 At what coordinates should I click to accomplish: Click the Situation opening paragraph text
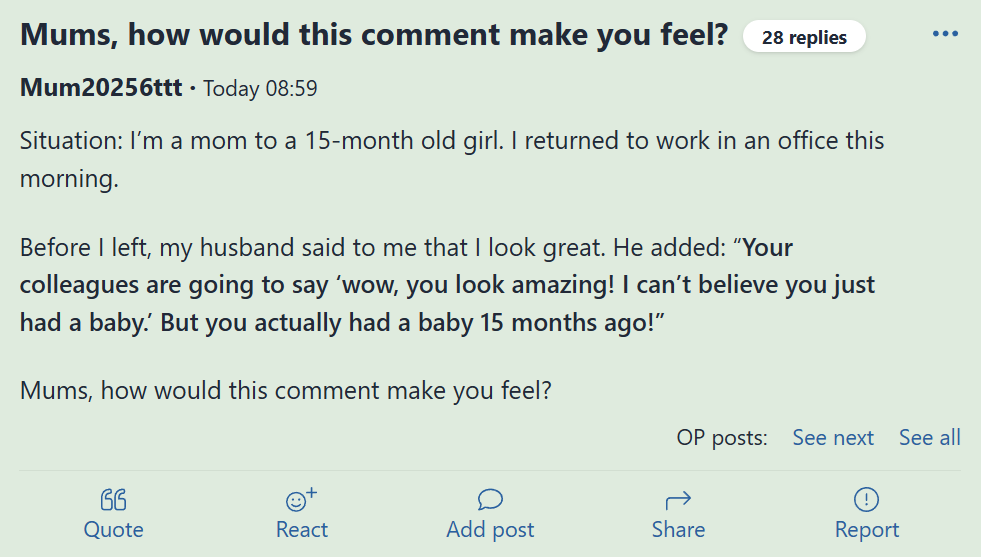coord(452,160)
